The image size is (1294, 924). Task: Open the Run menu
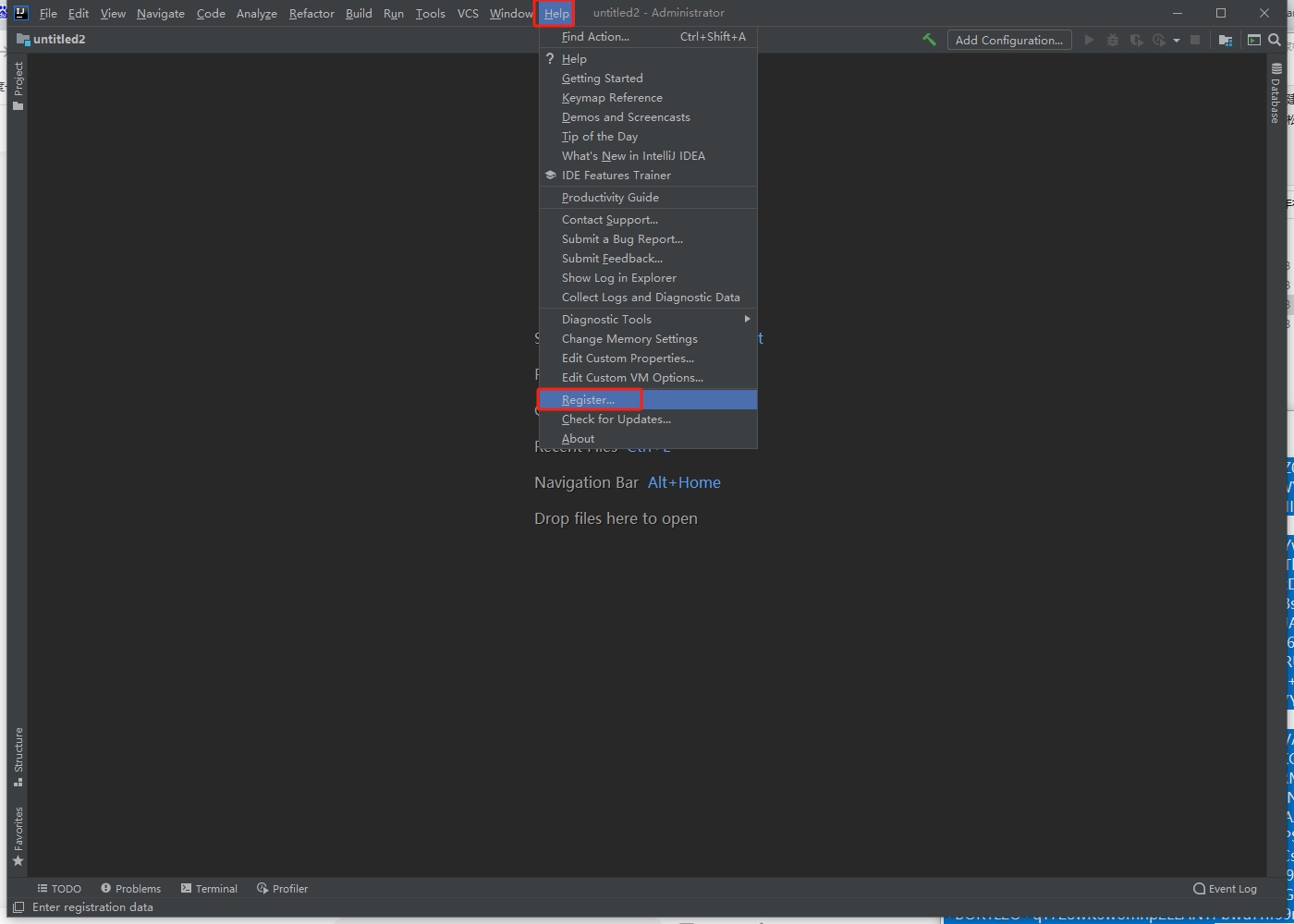(394, 13)
